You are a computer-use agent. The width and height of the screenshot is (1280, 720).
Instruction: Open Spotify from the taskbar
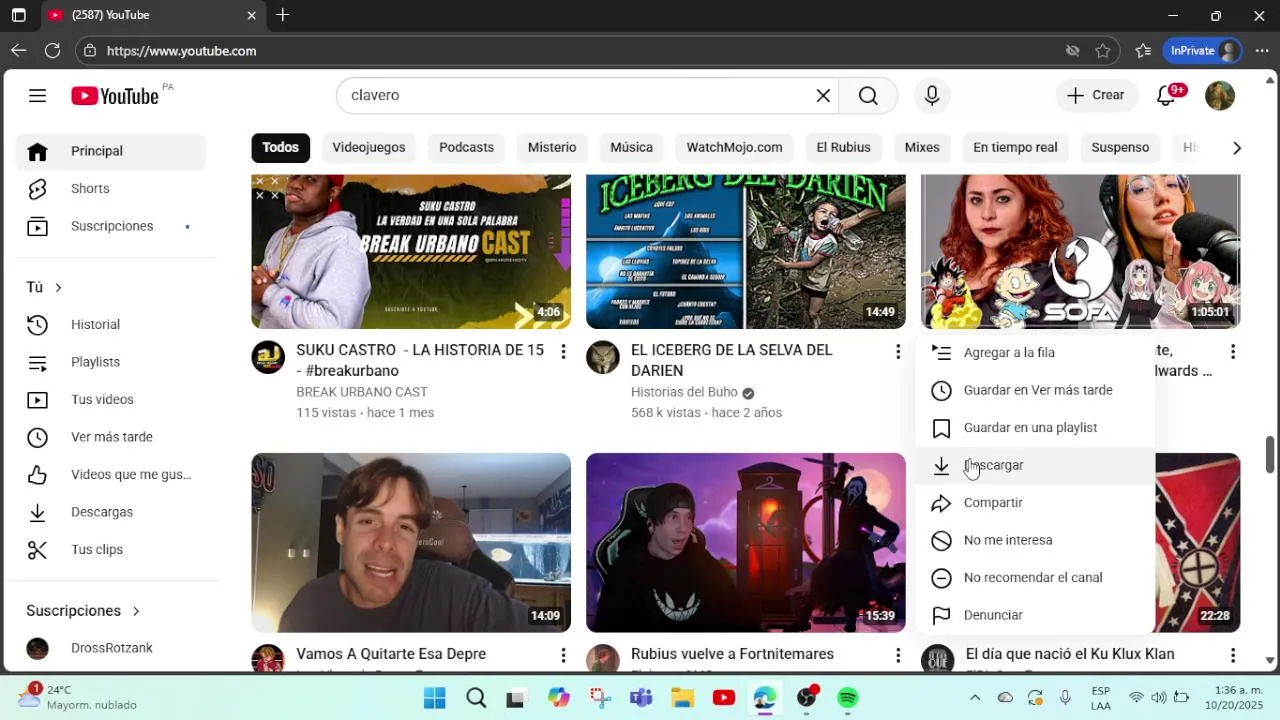848,698
